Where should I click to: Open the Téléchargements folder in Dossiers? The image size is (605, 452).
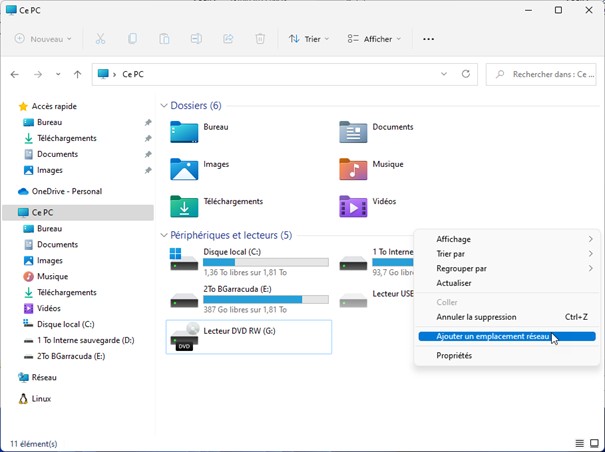pyautogui.click(x=232, y=201)
